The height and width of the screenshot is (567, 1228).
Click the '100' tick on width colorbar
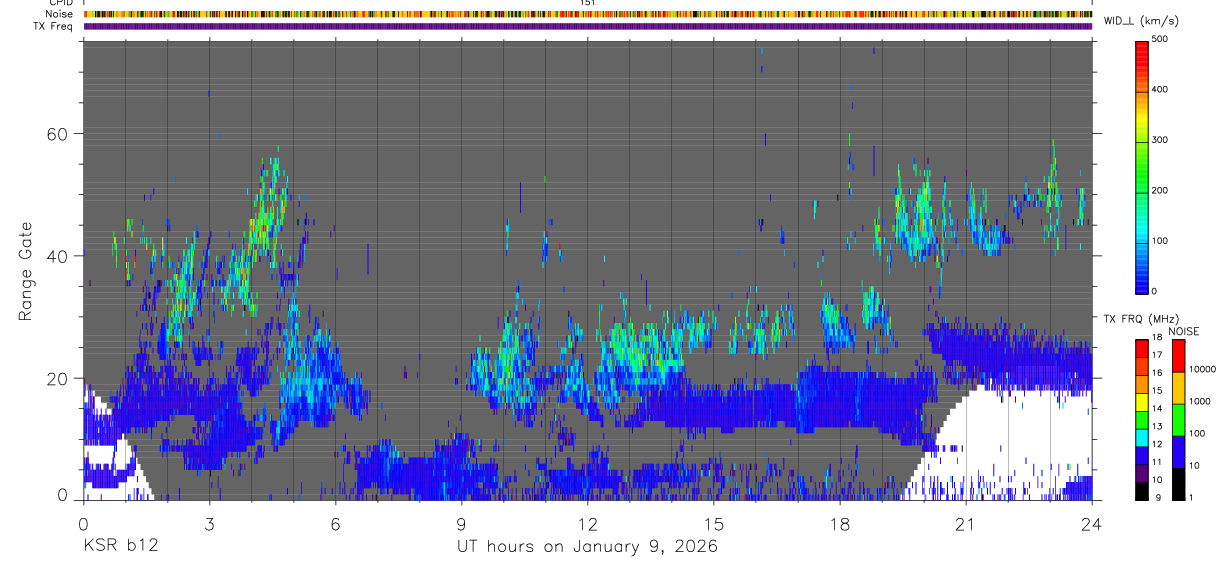(1161, 241)
